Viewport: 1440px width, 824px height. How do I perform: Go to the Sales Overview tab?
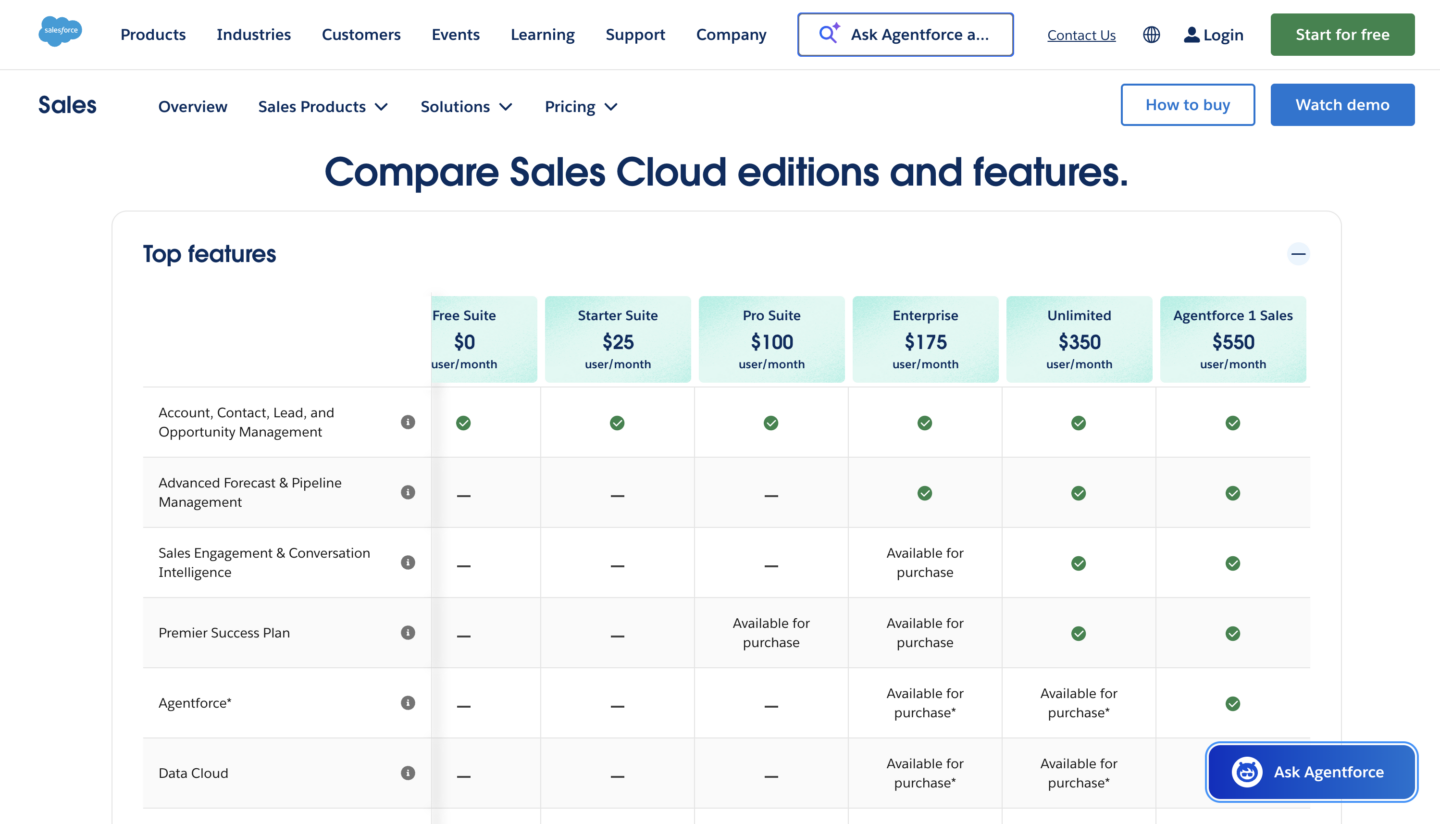click(193, 107)
